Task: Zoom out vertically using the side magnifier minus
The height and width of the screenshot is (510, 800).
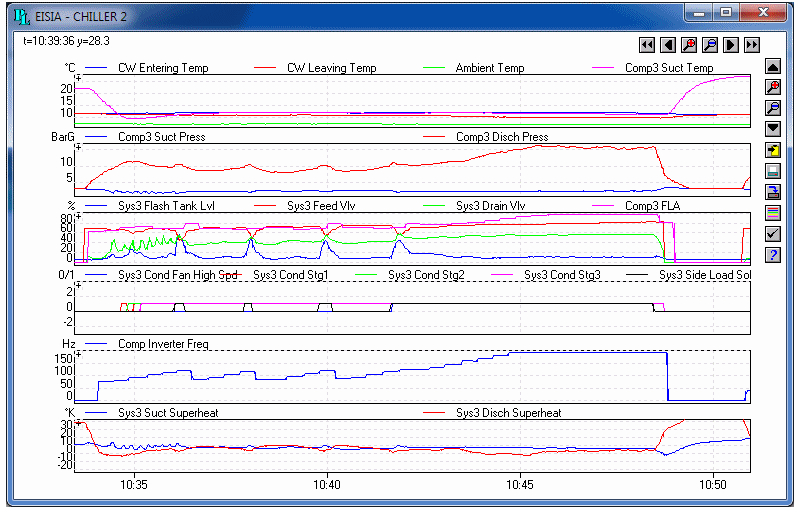Action: tap(773, 108)
